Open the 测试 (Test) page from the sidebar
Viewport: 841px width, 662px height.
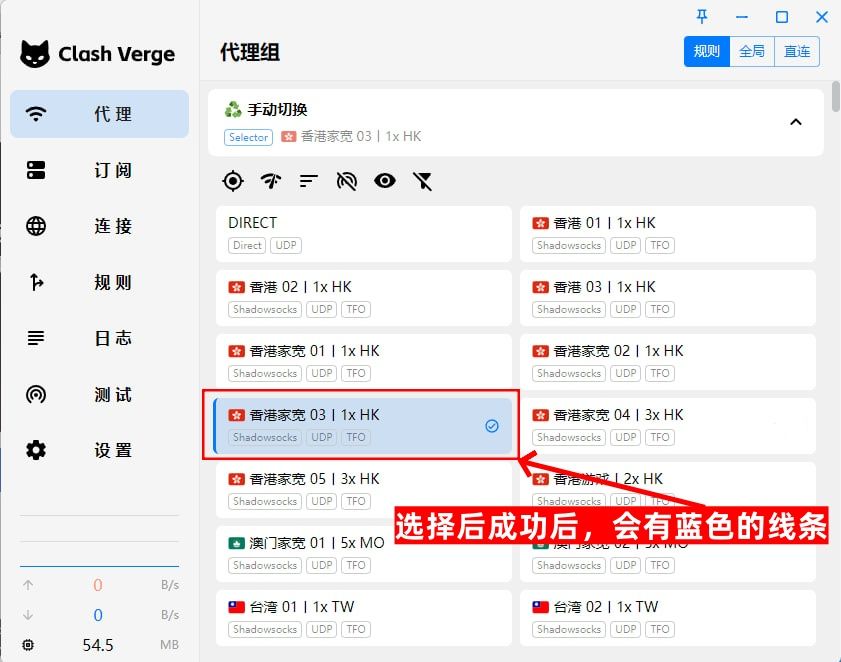coord(99,394)
